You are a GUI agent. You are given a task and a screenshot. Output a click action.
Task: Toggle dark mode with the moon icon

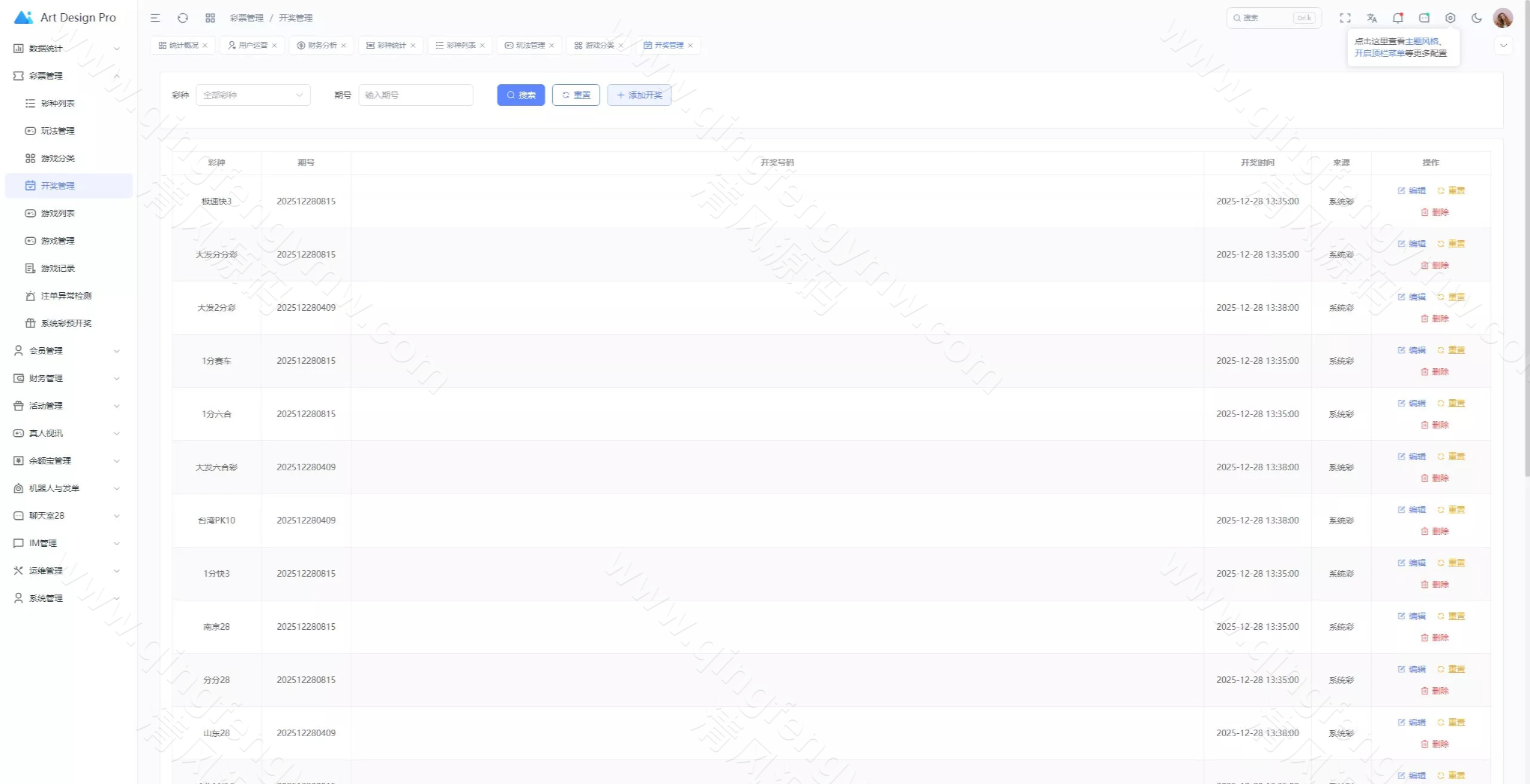[x=1476, y=18]
